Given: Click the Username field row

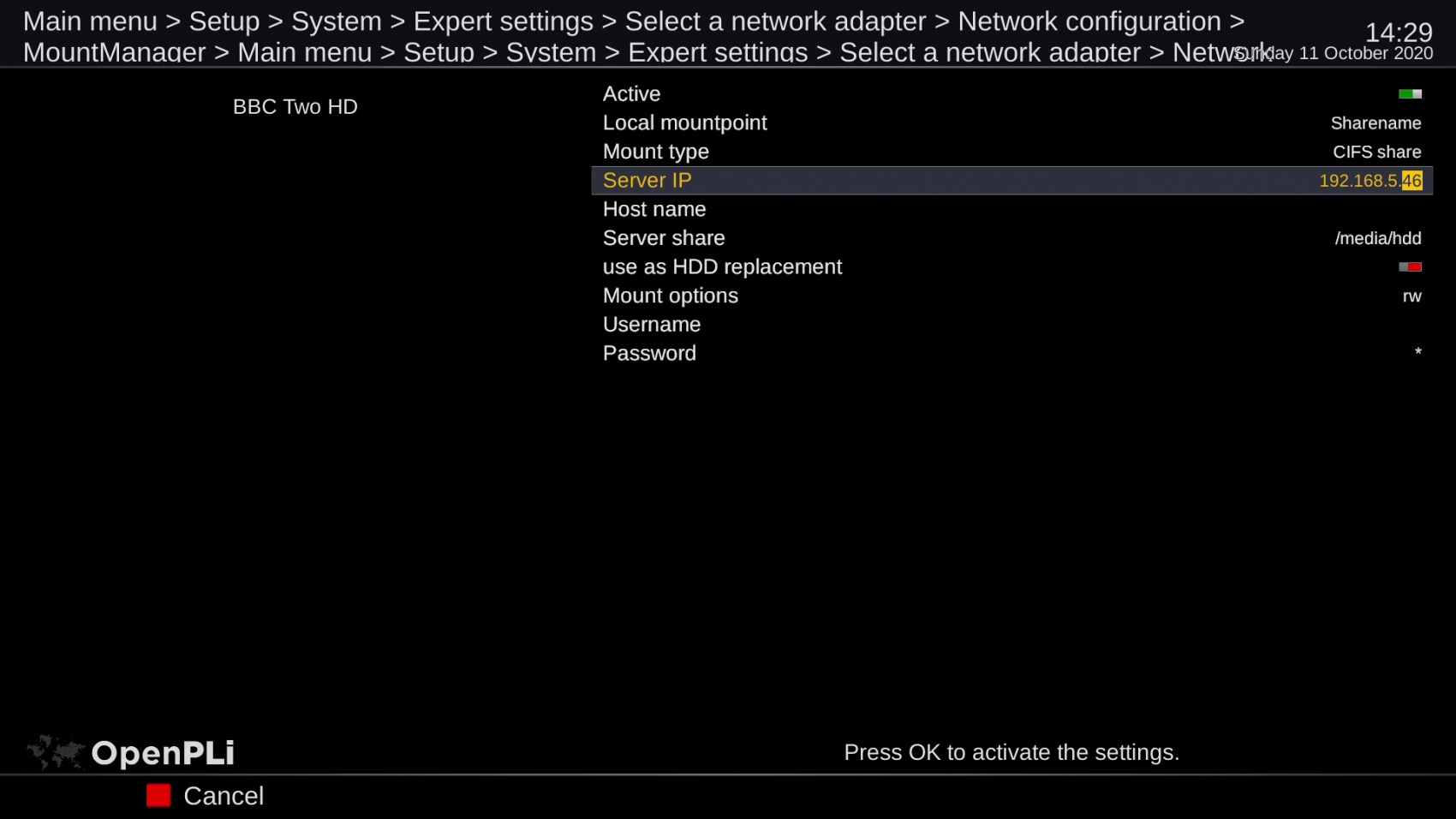Looking at the screenshot, I should pyautogui.click(x=652, y=325).
